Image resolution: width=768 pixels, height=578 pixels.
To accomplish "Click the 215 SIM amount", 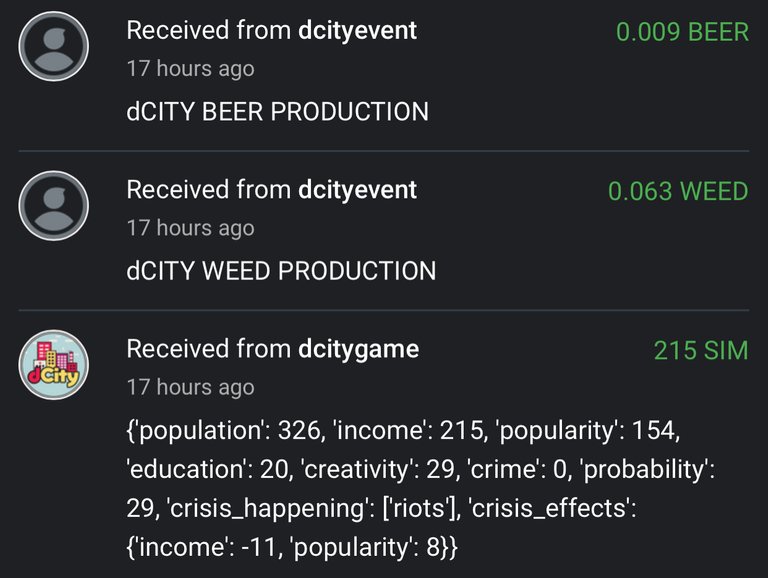I will coord(701,350).
